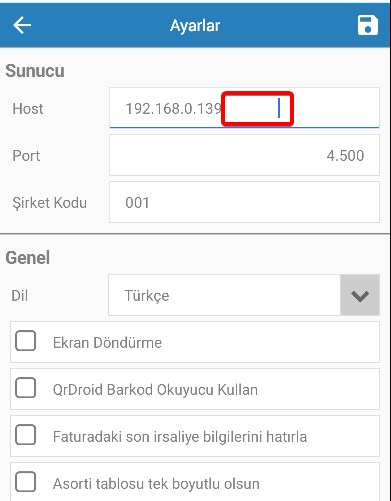The image size is (391, 501).
Task: Enable the QrDroid Barkod Okuyucu Kullan checkbox
Action: (x=26, y=388)
